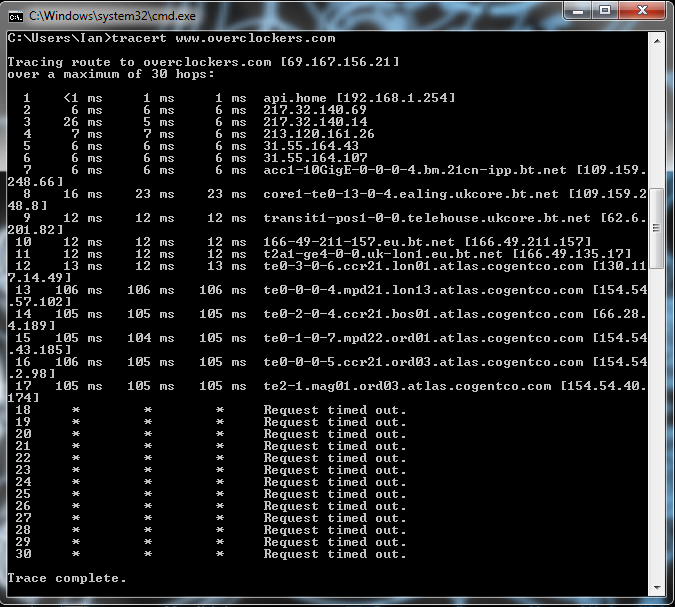Click the wrapped IP fragment '248.66]'
The image size is (675, 607).
click(35, 183)
